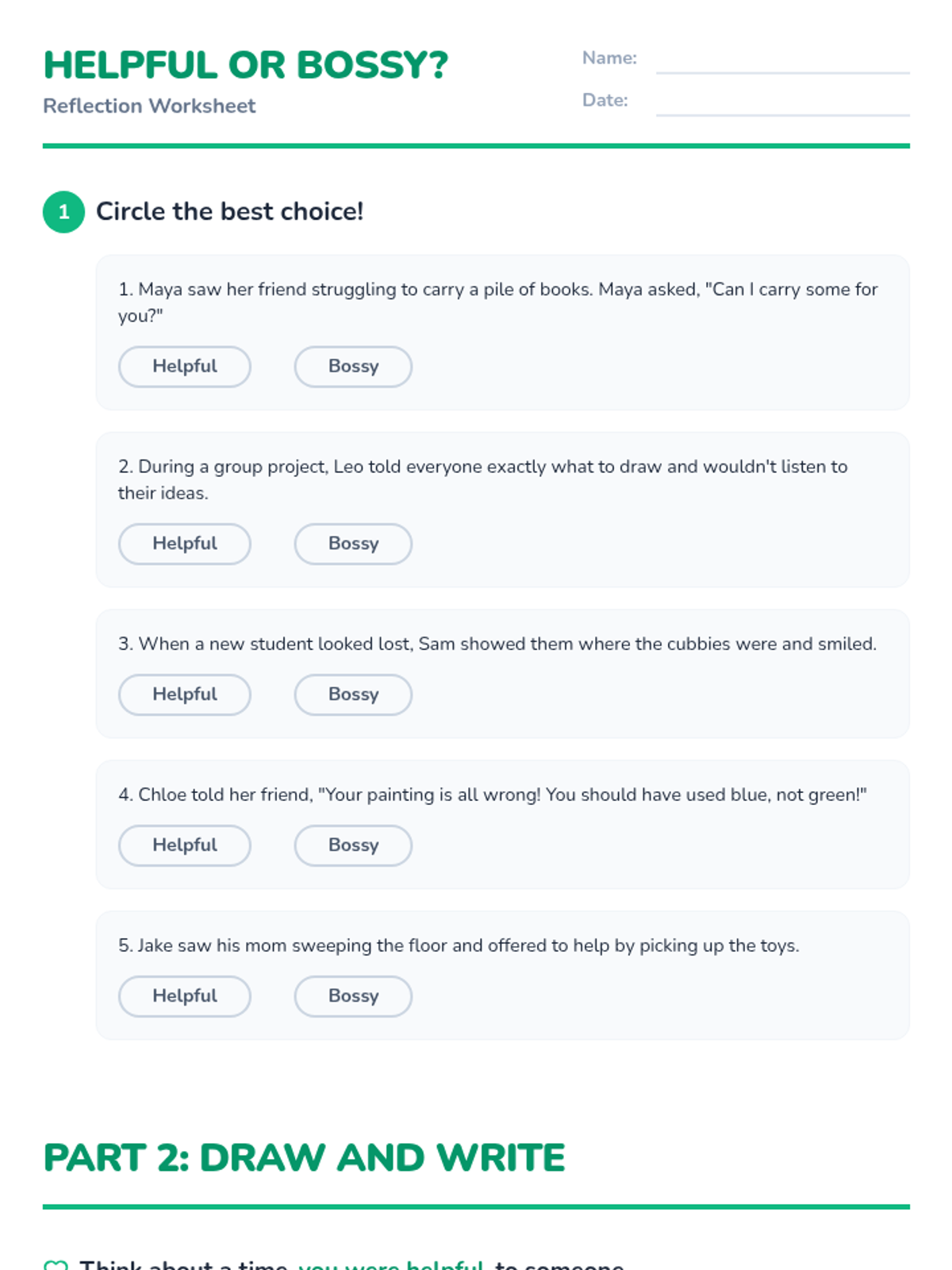Circle Bossy for Jake's sweeping question

point(353,996)
